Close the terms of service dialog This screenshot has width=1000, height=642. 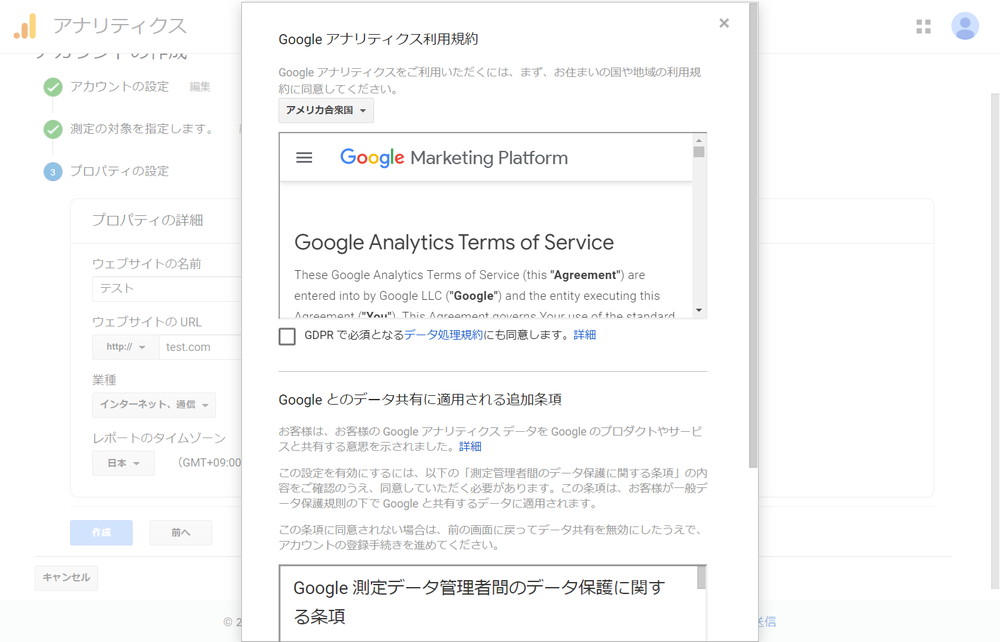pyautogui.click(x=724, y=23)
